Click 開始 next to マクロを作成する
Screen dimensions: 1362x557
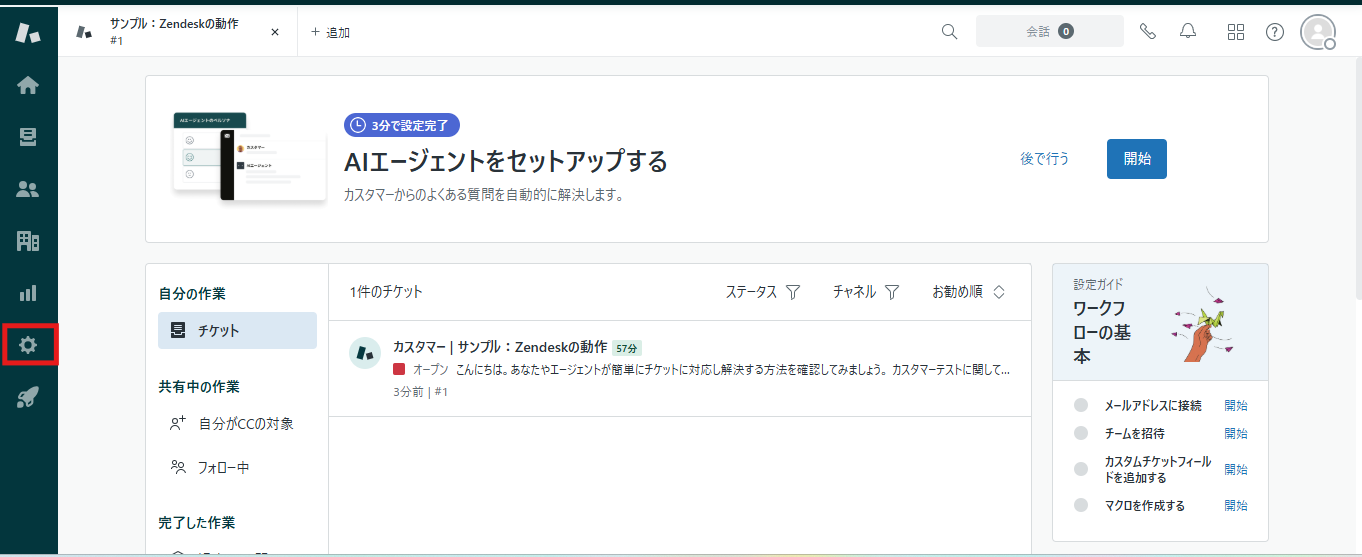pyautogui.click(x=1236, y=506)
